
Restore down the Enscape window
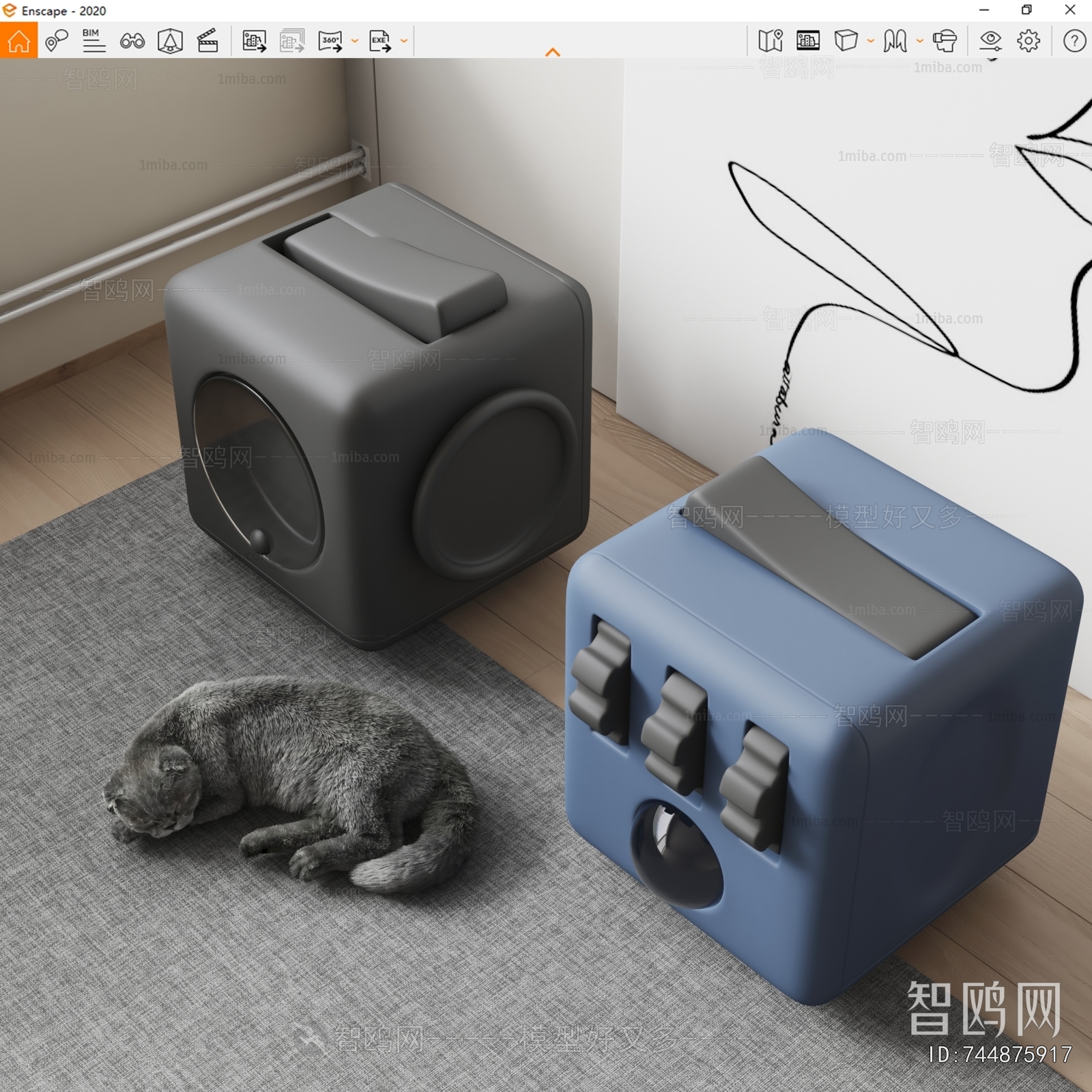click(1026, 10)
